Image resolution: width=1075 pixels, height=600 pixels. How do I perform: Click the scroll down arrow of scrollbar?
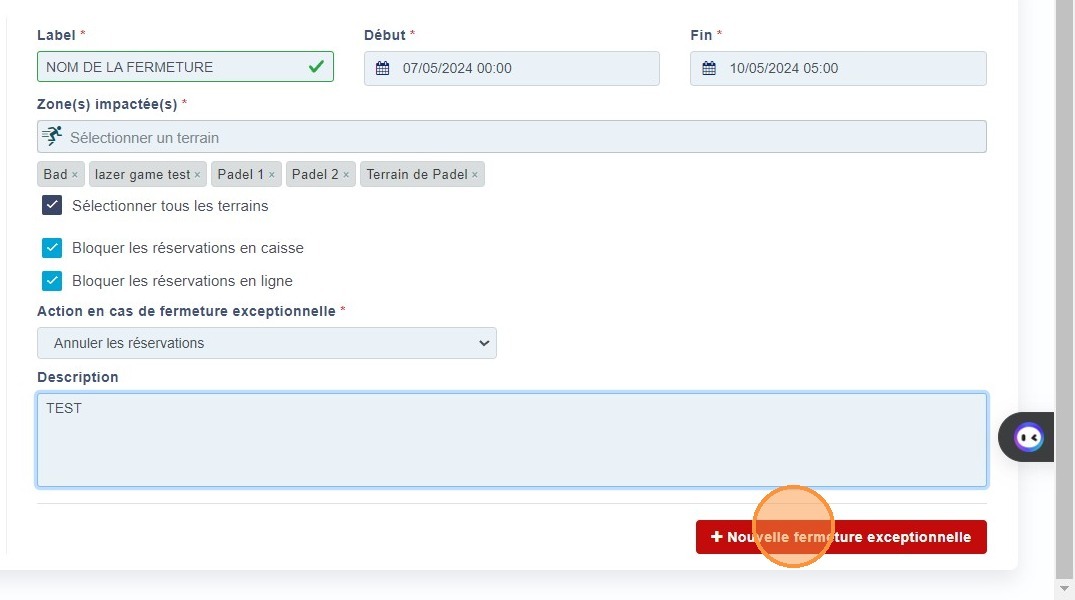click(1065, 590)
